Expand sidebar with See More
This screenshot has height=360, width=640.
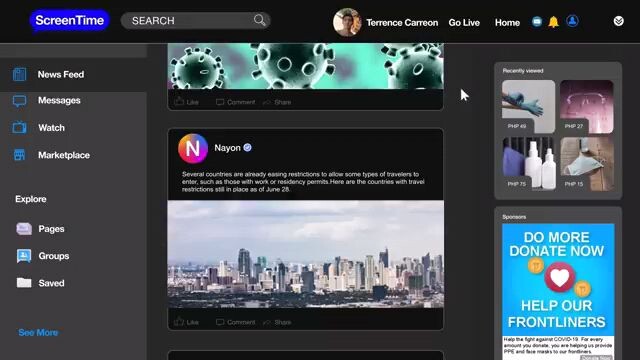pyautogui.click(x=38, y=333)
